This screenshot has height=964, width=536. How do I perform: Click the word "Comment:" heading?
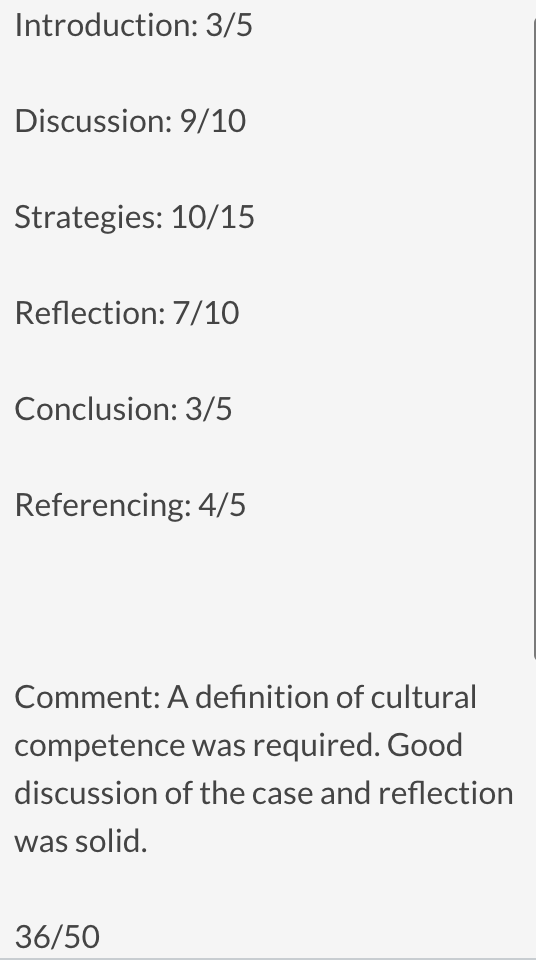(x=87, y=697)
